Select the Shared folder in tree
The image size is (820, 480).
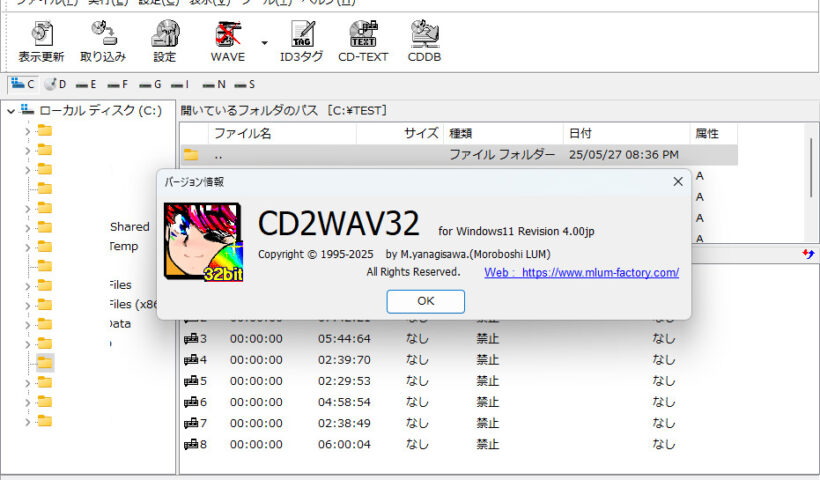coord(130,227)
